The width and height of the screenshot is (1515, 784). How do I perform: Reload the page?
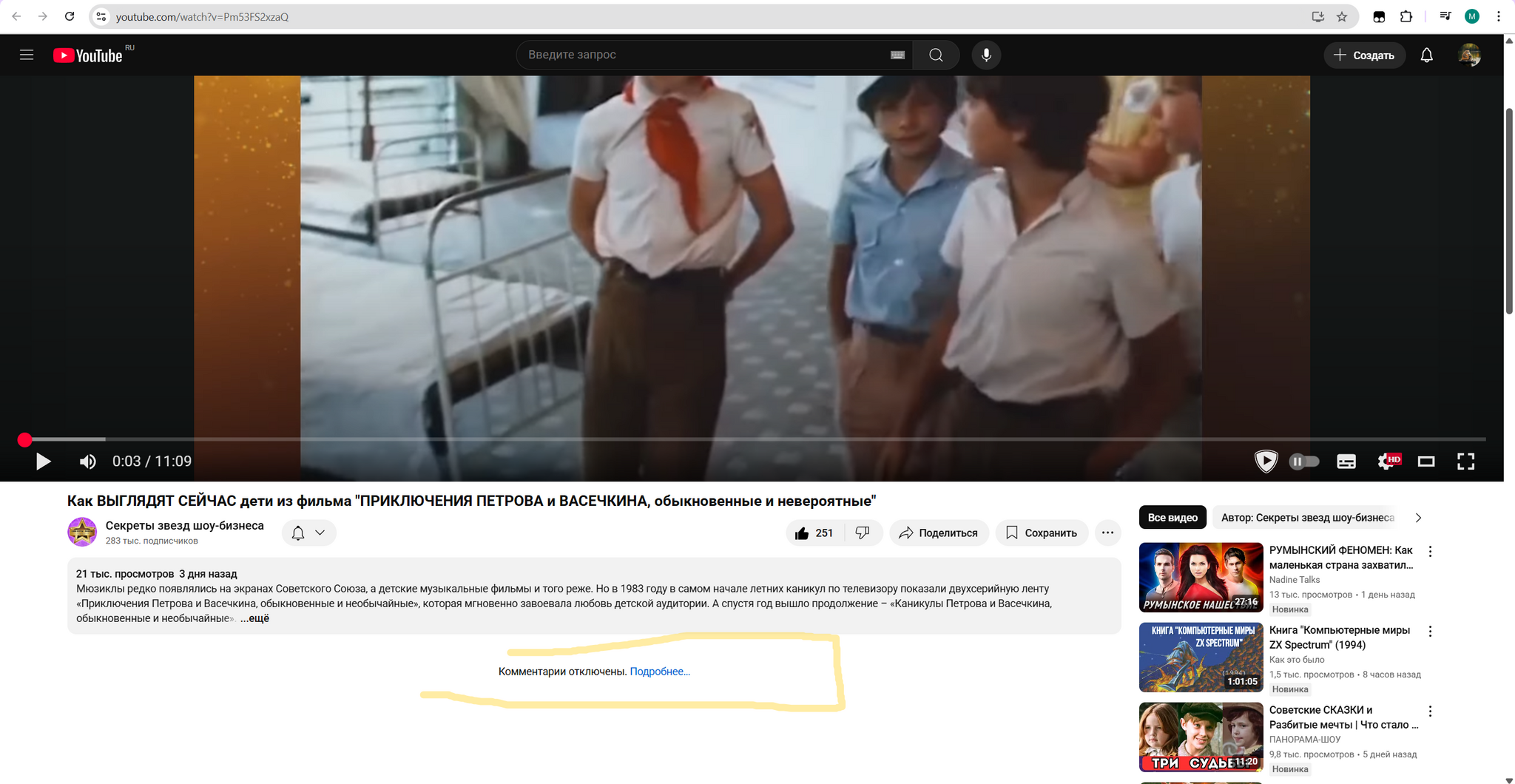[70, 16]
